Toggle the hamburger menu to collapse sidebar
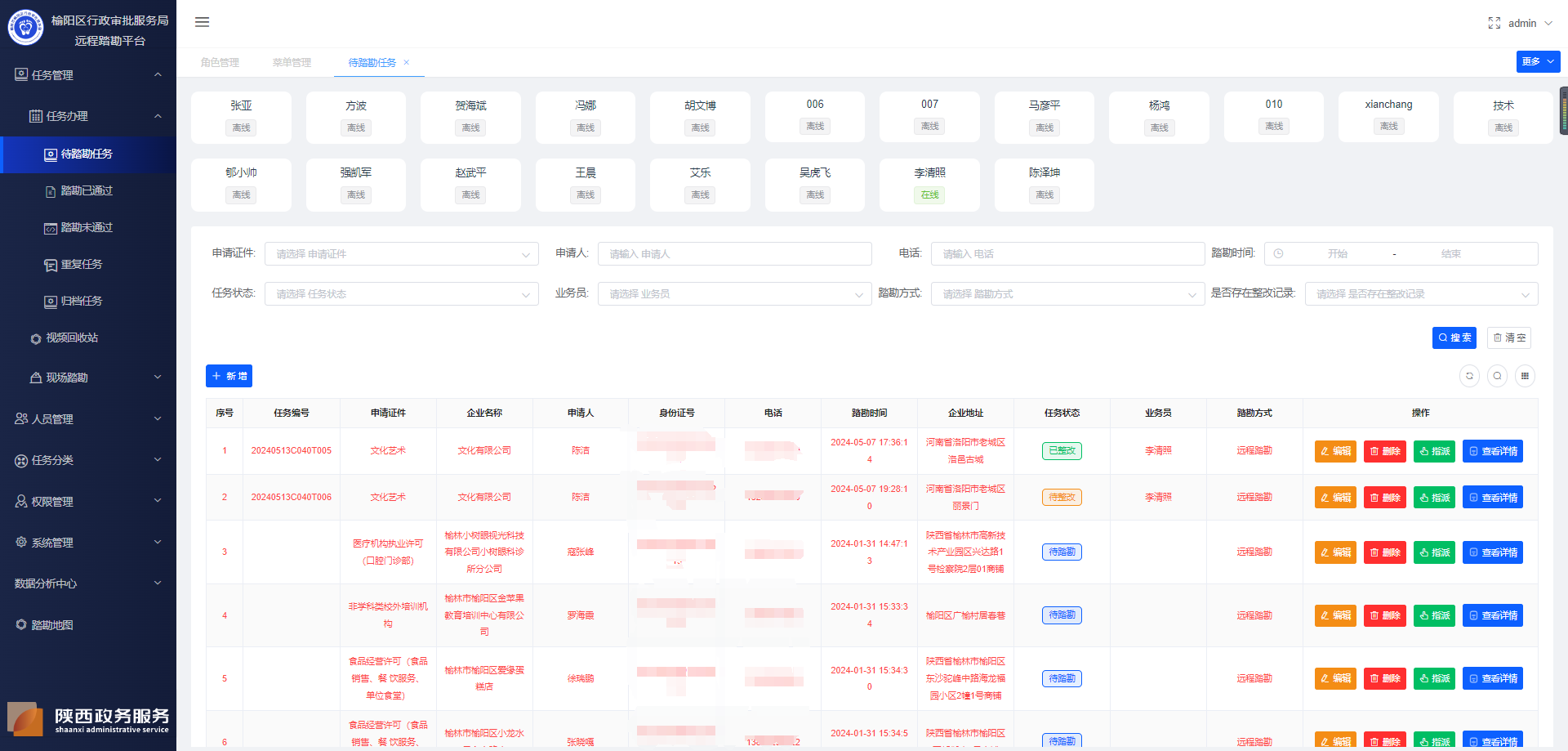Viewport: 1568px width, 751px height. (x=202, y=22)
